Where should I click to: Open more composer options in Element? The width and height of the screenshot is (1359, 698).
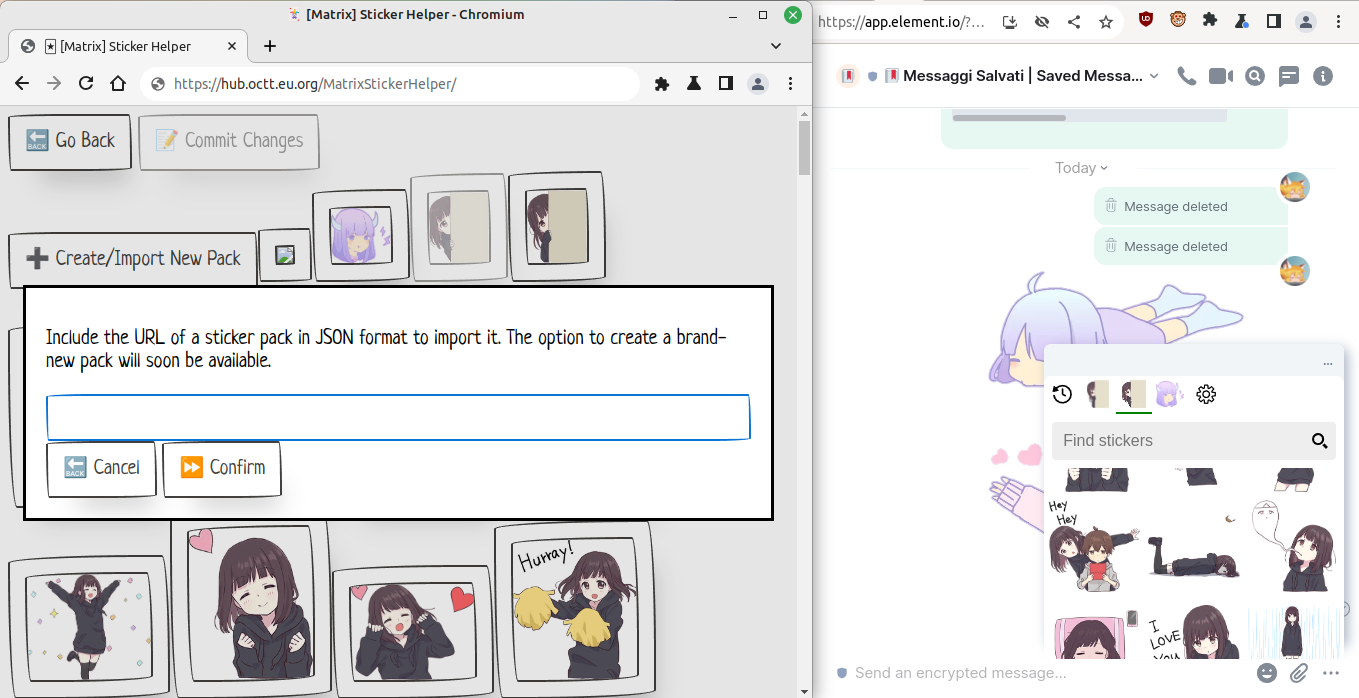[1330, 673]
